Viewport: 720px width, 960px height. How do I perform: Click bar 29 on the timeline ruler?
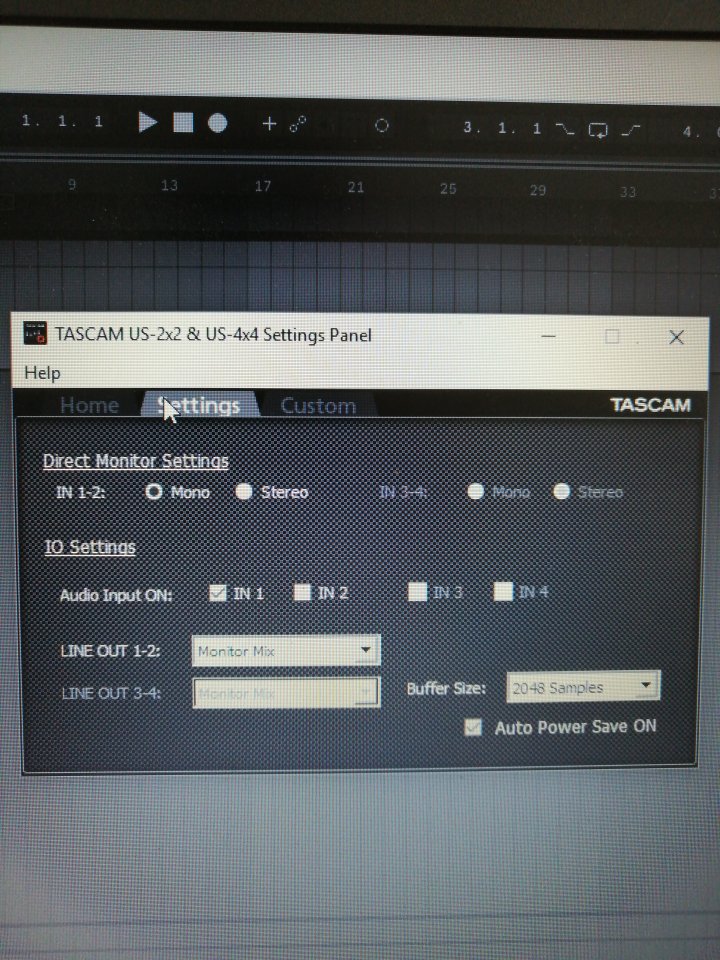click(x=538, y=190)
